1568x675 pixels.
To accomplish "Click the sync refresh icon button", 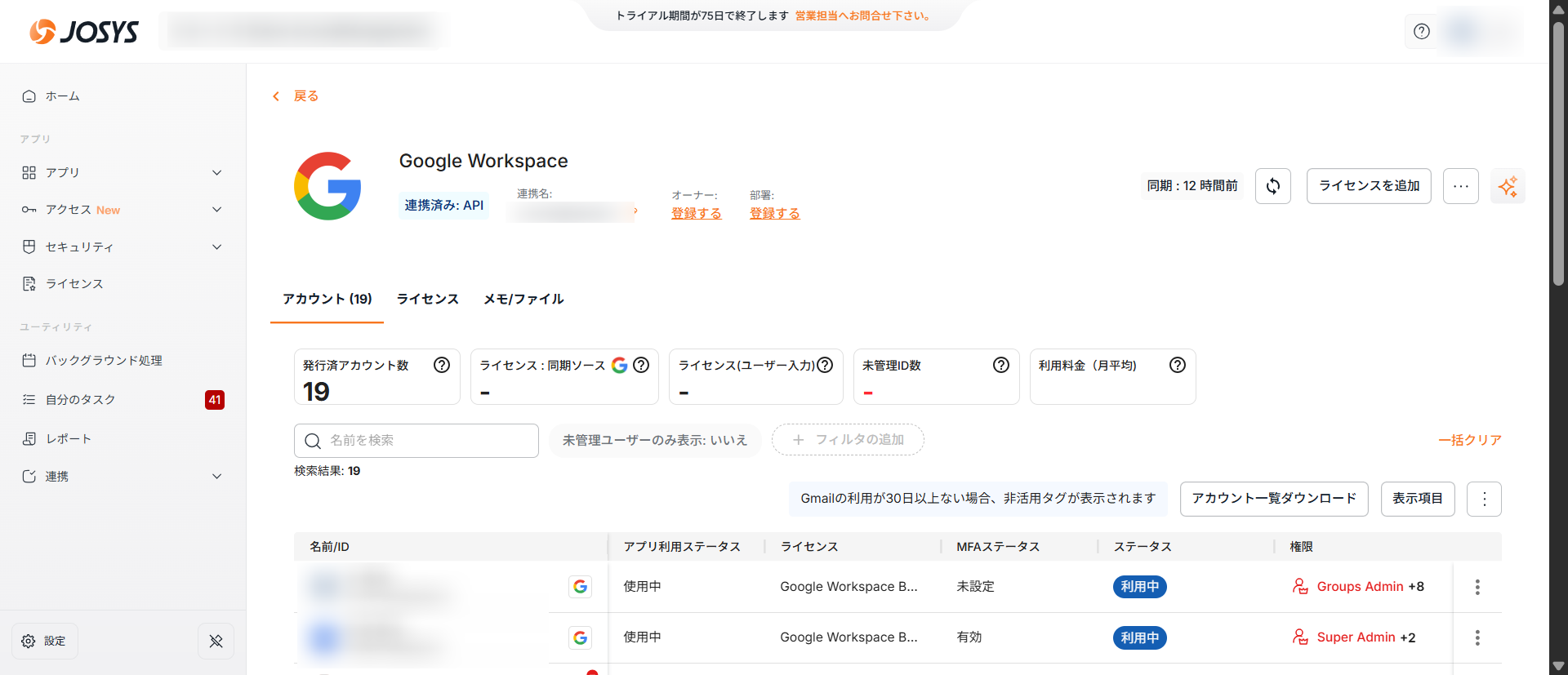I will (1272, 186).
